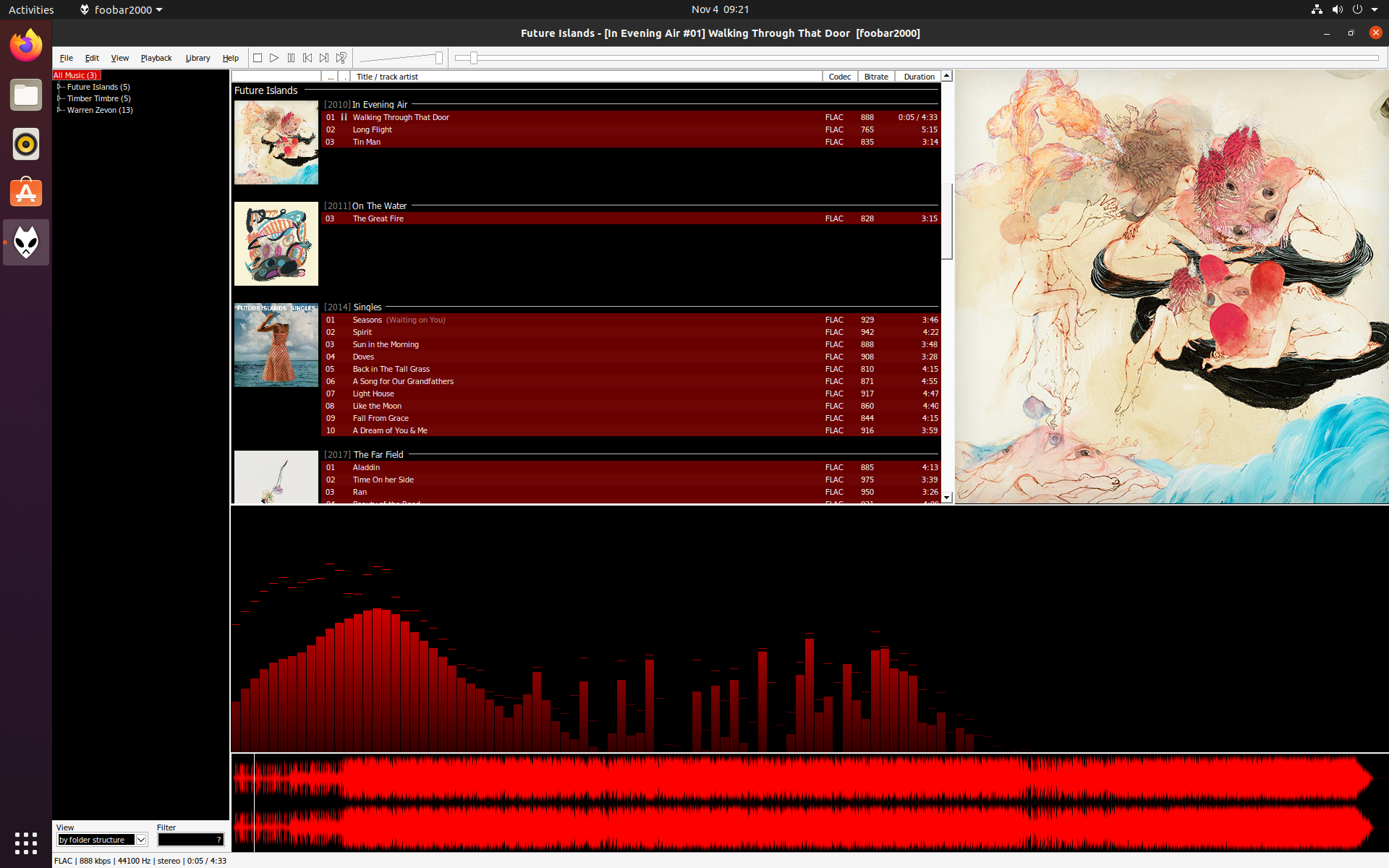
Task: Click the playlist scrollbar down arrow
Action: pyautogui.click(x=946, y=498)
